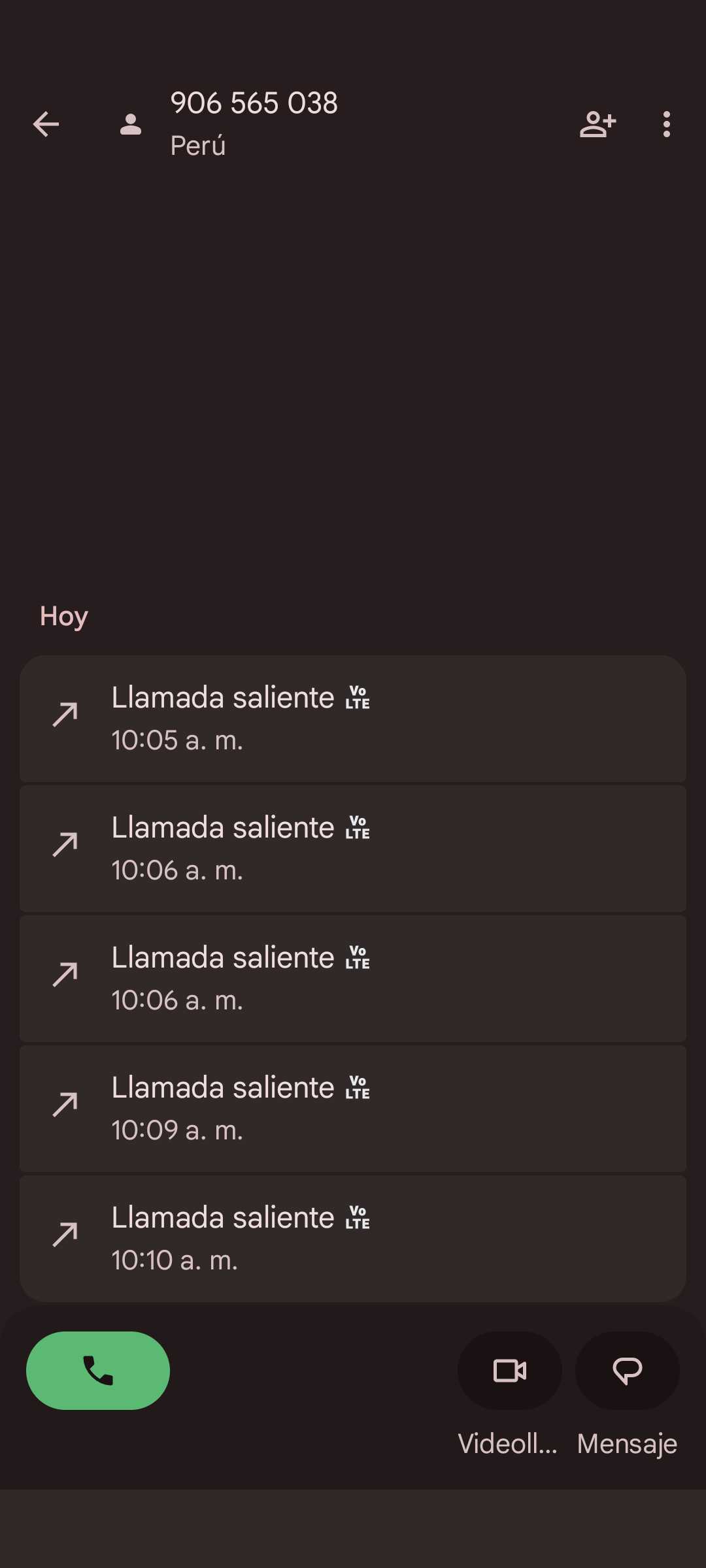This screenshot has height=1568, width=706.
Task: Tap the VoLTE badge on 10:10 call
Action: (358, 1218)
